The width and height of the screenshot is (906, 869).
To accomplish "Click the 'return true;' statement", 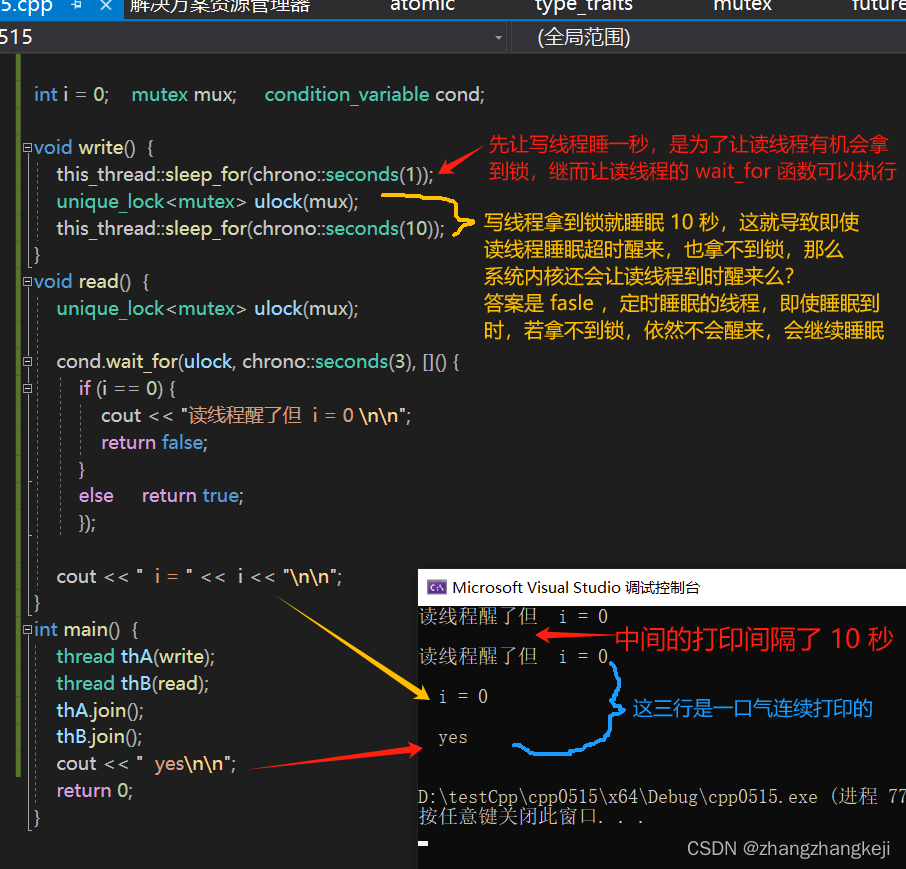I will point(192,496).
